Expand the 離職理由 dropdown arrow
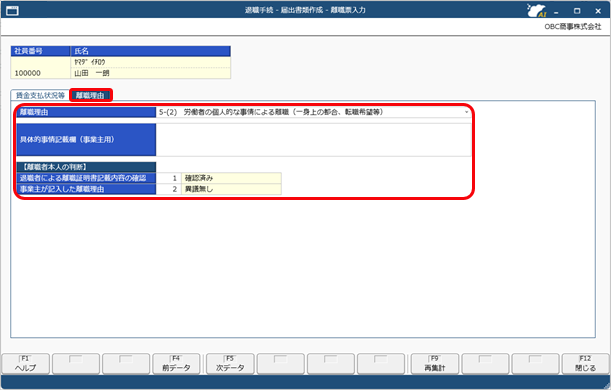This screenshot has width=611, height=390. tap(466, 112)
